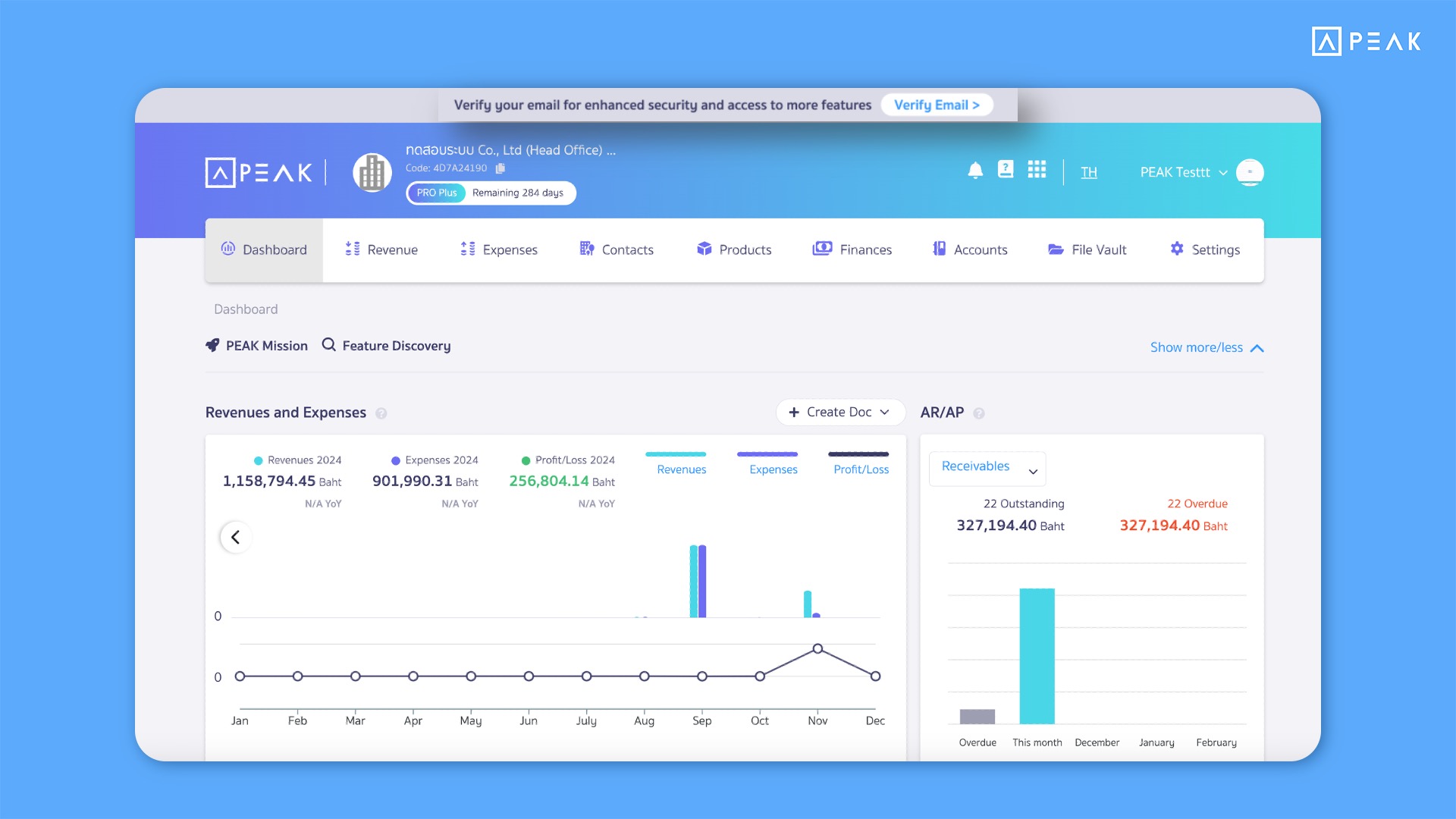Expand the Create Doc dropdown
This screenshot has width=1456, height=819.
coord(840,412)
